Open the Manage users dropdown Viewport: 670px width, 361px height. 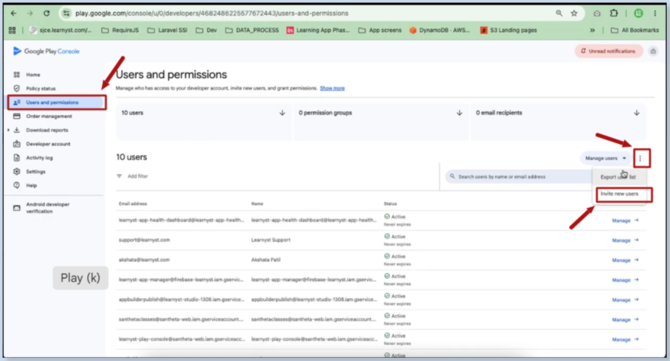[x=605, y=158]
